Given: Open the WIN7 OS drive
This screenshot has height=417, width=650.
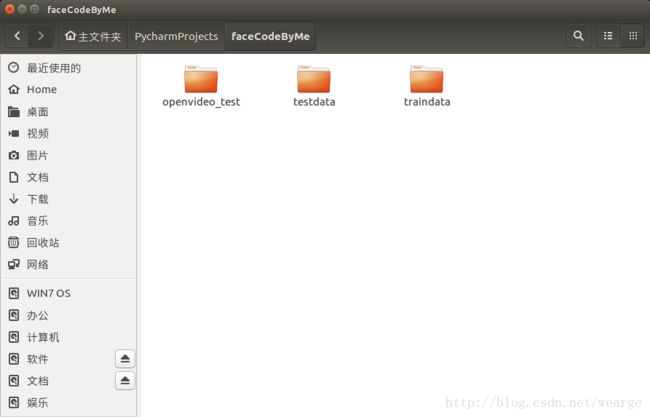Looking at the screenshot, I should point(68,293).
